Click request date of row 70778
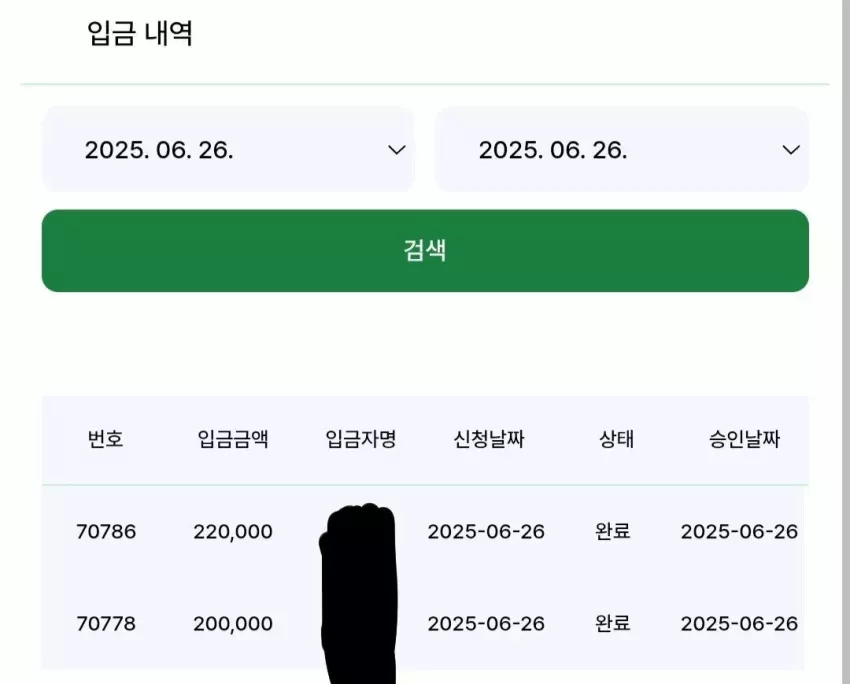Image resolution: width=850 pixels, height=684 pixels. [x=486, y=624]
